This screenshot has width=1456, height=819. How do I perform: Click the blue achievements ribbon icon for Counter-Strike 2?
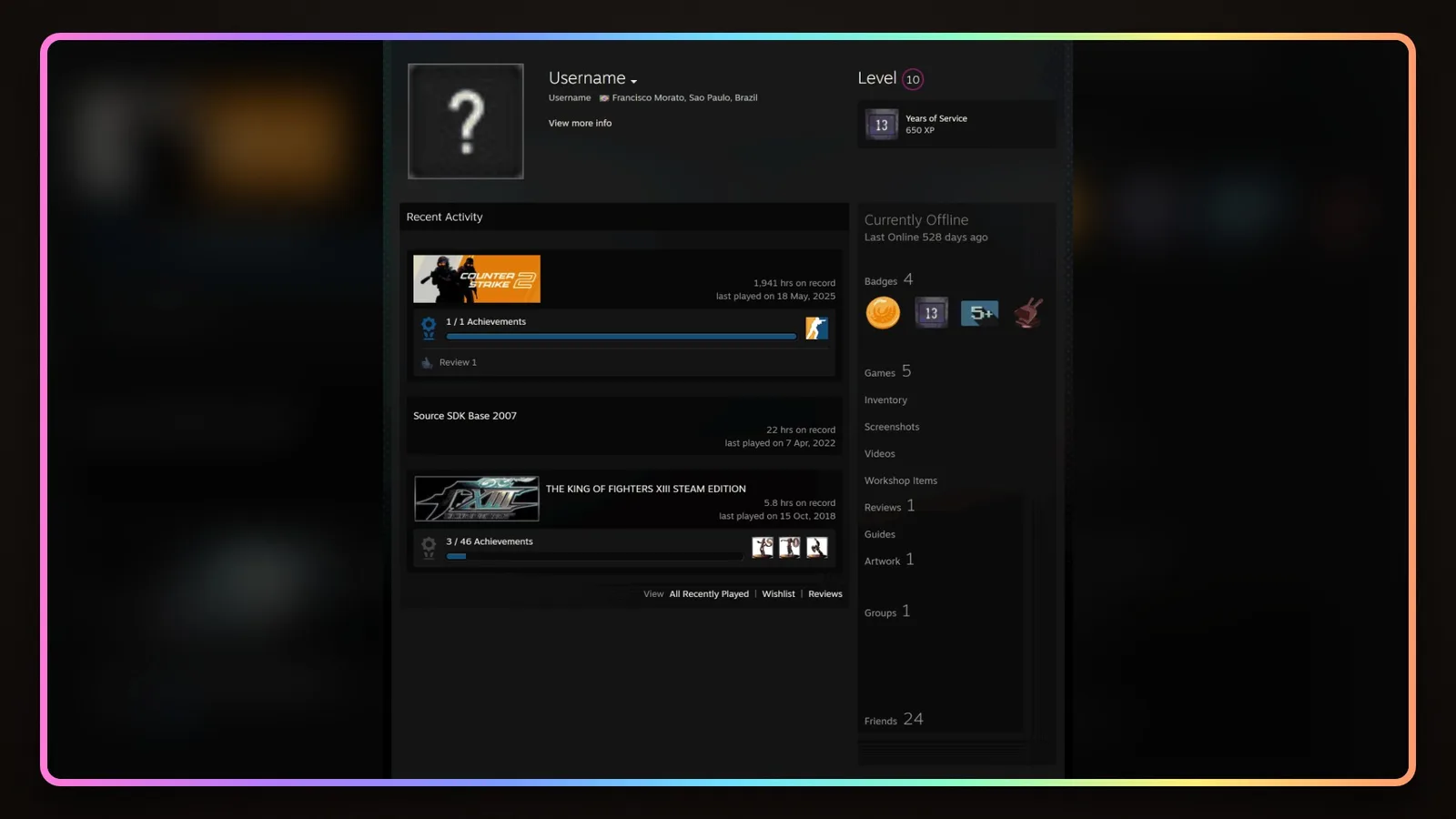point(429,328)
